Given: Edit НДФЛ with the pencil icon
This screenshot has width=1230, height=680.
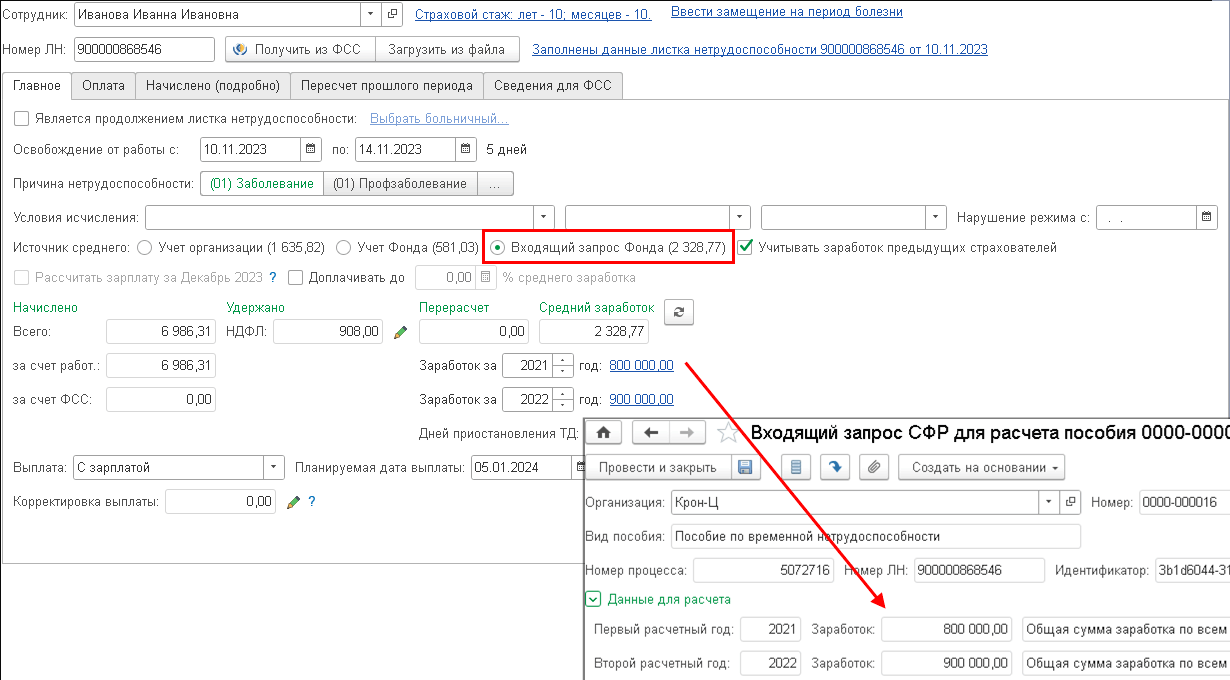Looking at the screenshot, I should click(400, 331).
